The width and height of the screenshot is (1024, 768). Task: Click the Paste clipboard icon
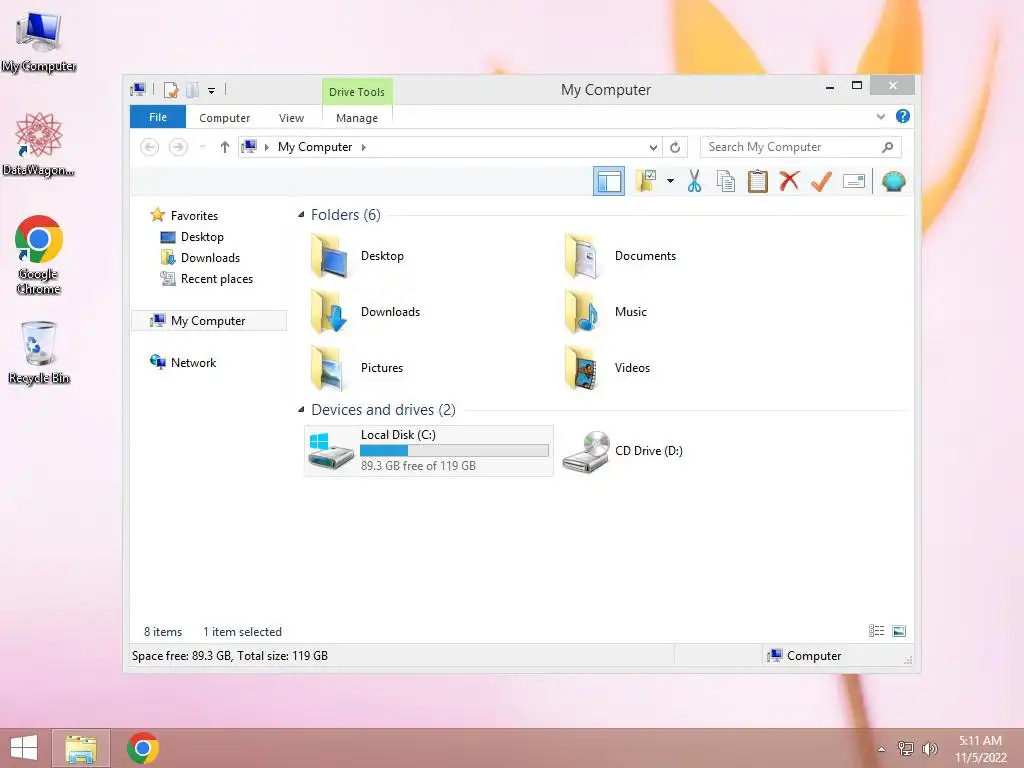point(758,181)
